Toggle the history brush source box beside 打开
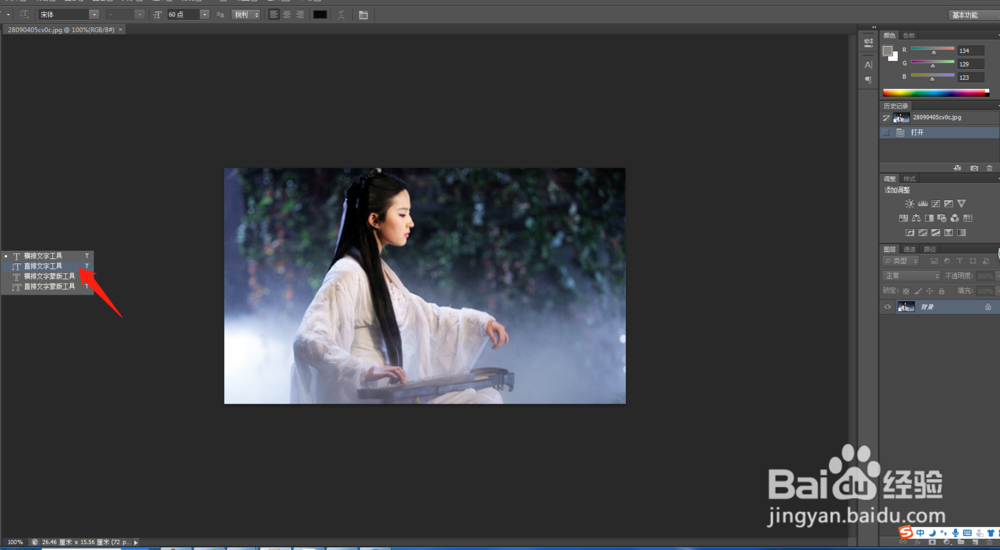 pos(886,133)
